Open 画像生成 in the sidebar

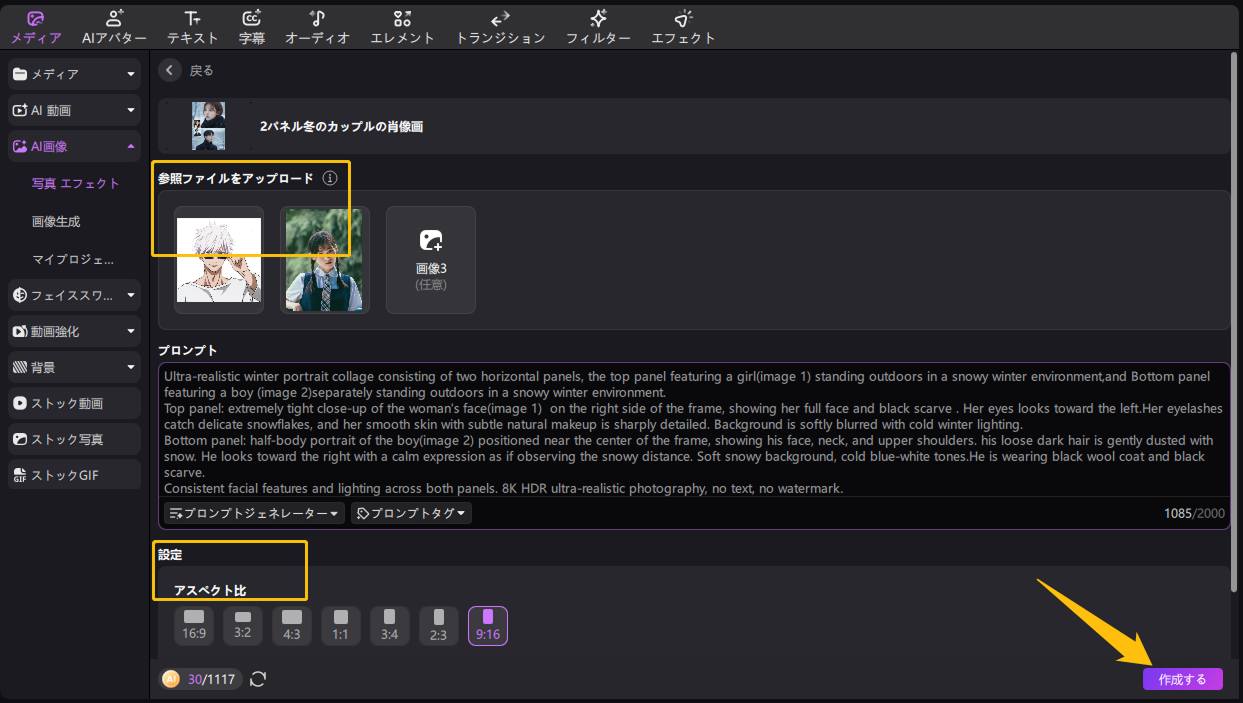(x=56, y=221)
